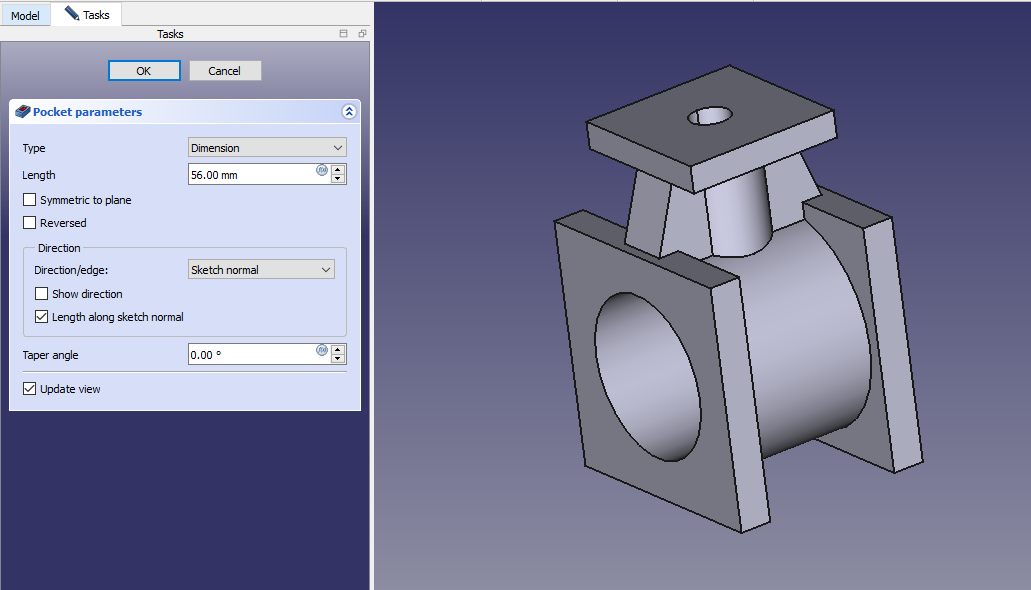The image size is (1031, 590).
Task: Switch to the Model tab
Action: (25, 16)
